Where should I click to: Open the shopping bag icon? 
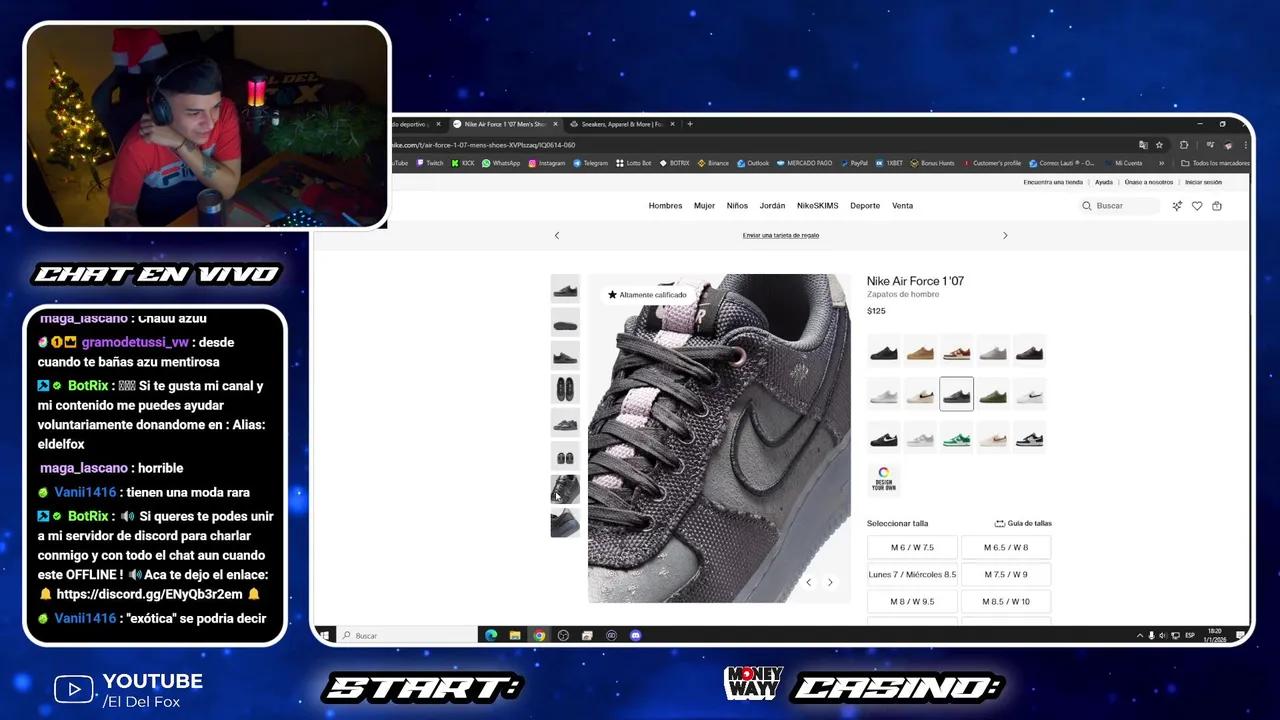[x=1217, y=206]
